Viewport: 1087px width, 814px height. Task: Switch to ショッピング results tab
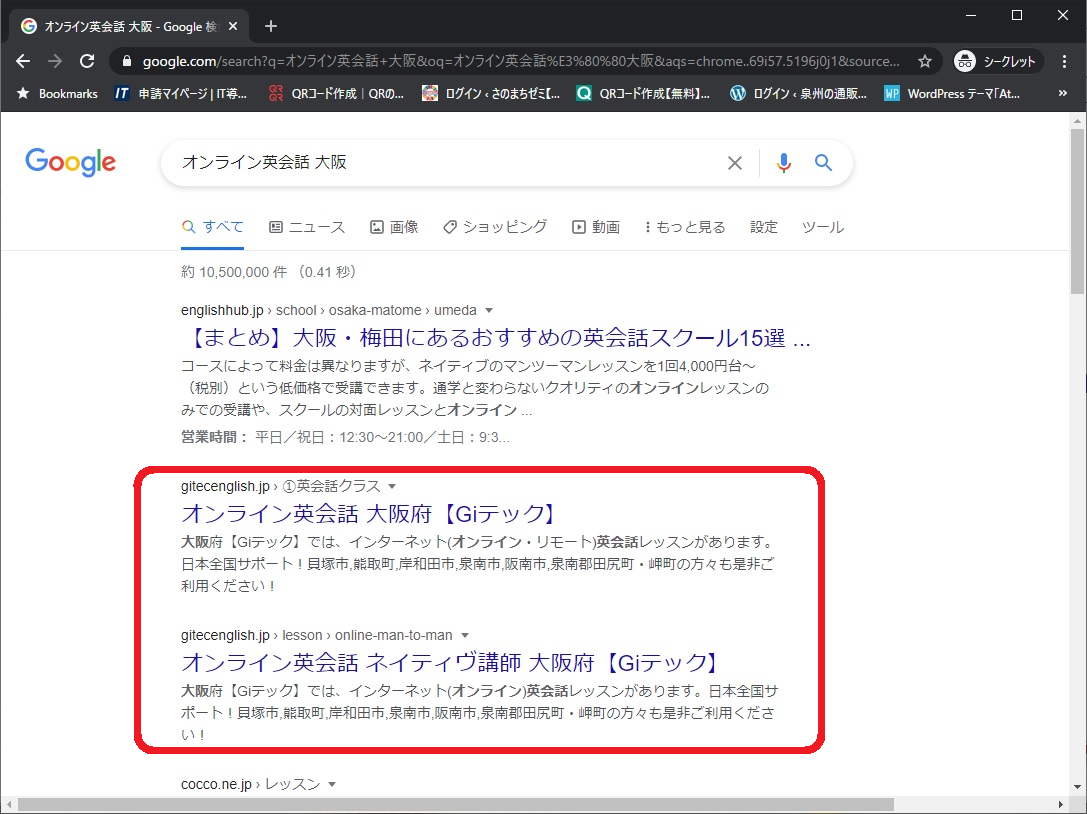[495, 227]
